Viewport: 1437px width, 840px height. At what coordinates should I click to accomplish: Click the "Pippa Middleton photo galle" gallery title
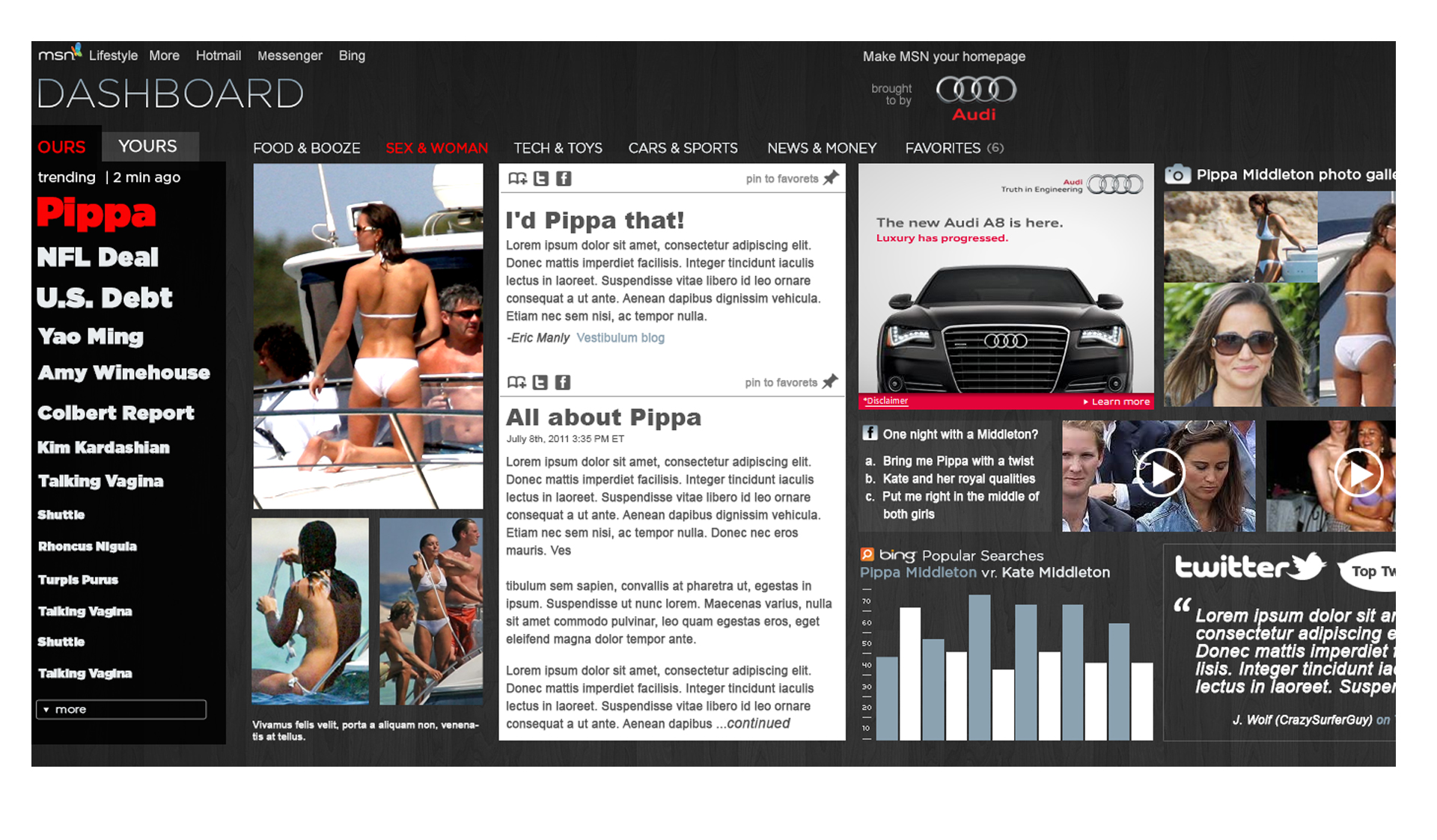1296,174
